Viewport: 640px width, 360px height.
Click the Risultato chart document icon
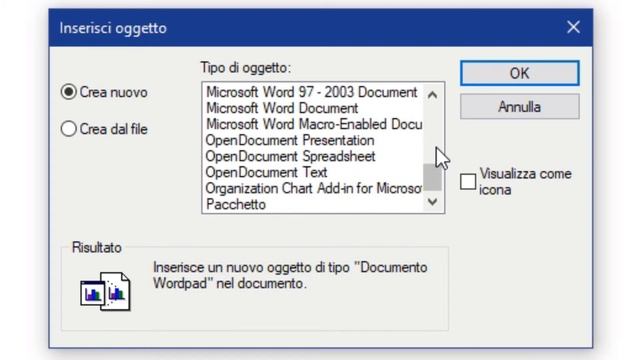point(105,291)
